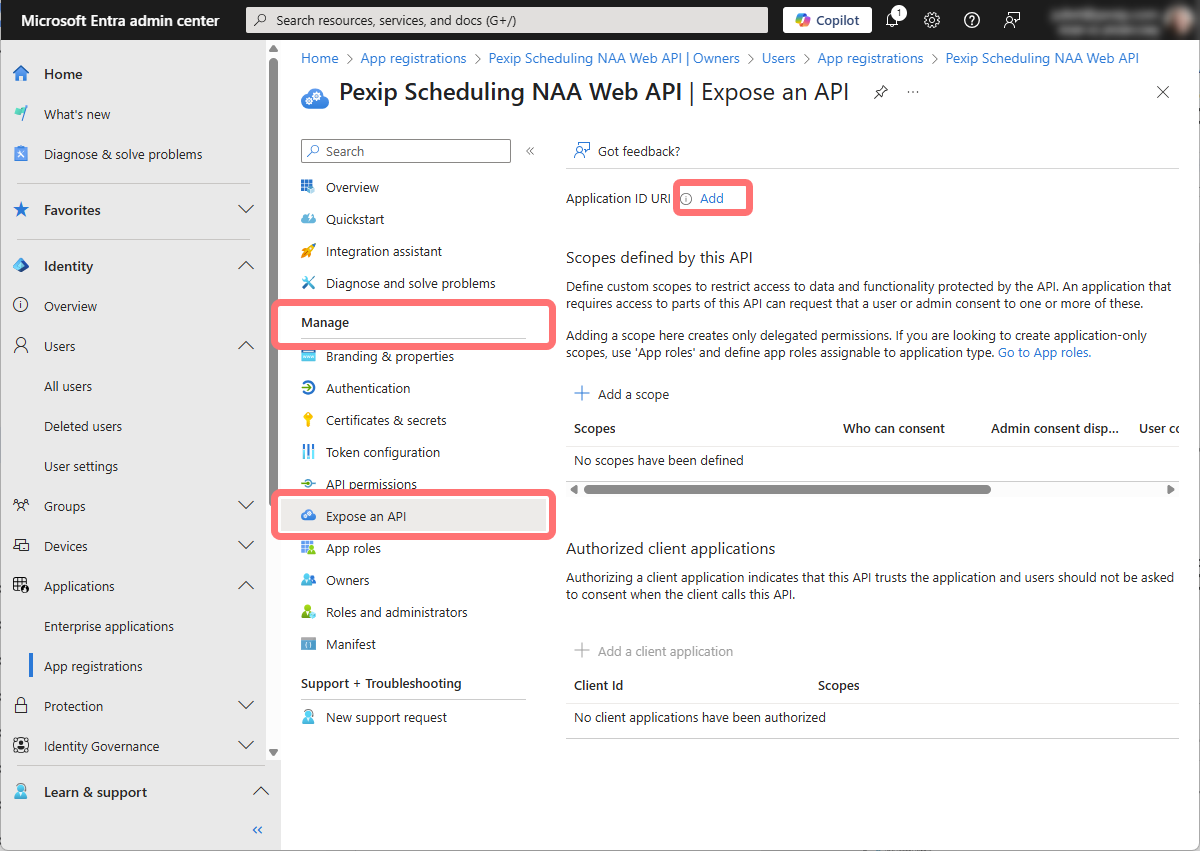Expand the Protection navigation section
1200x851 pixels.
point(245,706)
